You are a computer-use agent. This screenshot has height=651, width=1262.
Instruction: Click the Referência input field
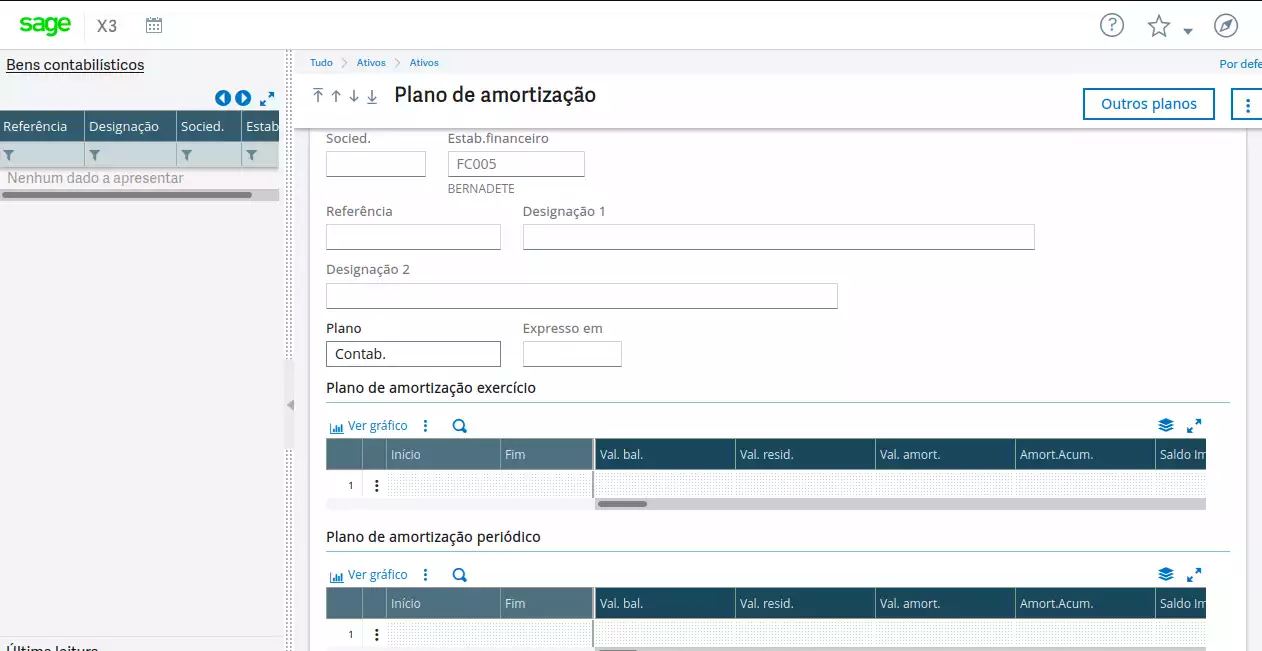[x=413, y=237]
